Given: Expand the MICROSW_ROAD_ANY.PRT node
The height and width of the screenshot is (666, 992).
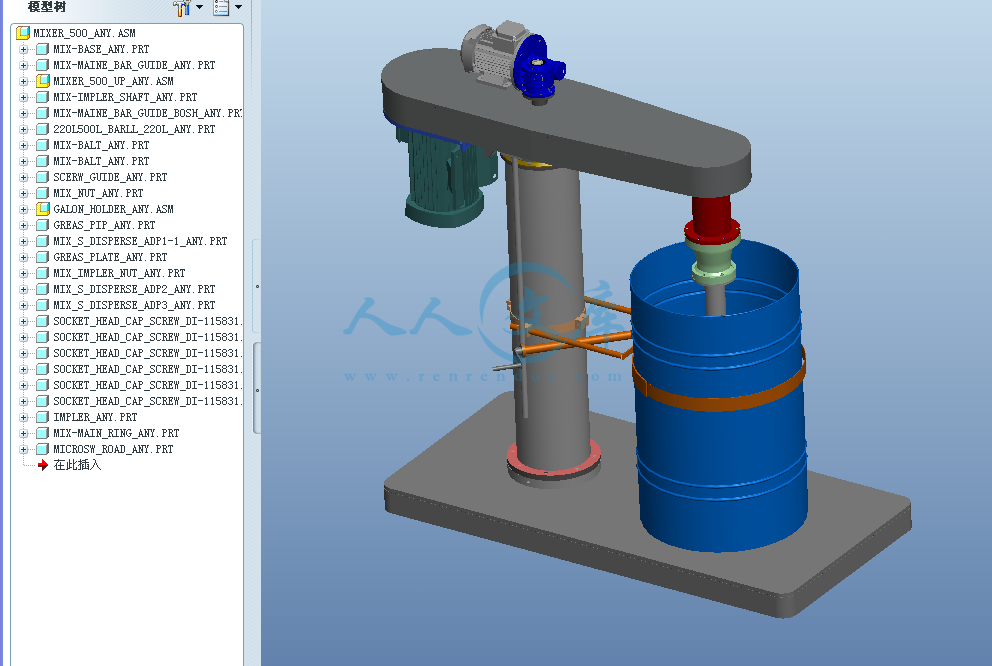Looking at the screenshot, I should [24, 449].
